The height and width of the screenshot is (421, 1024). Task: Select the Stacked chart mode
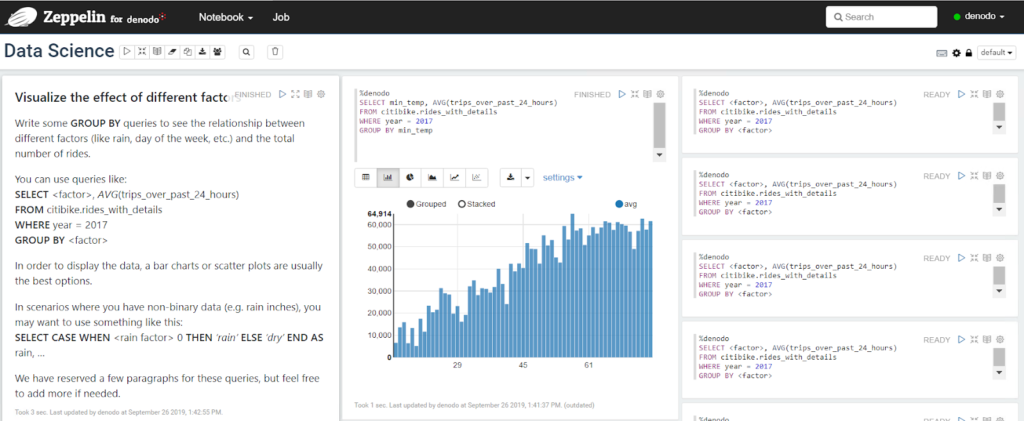(480, 204)
